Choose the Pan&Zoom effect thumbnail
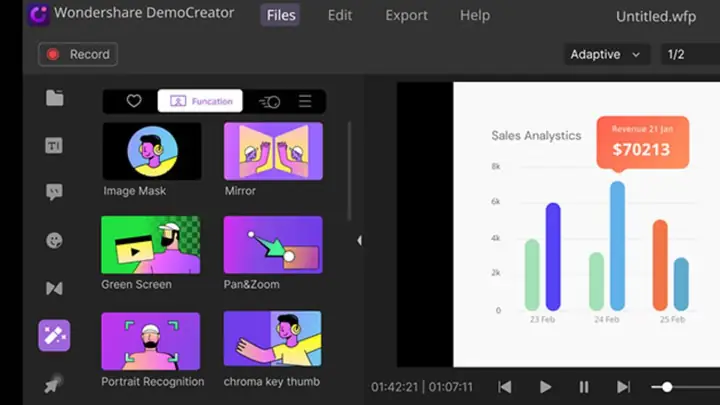The image size is (720, 405). click(273, 245)
